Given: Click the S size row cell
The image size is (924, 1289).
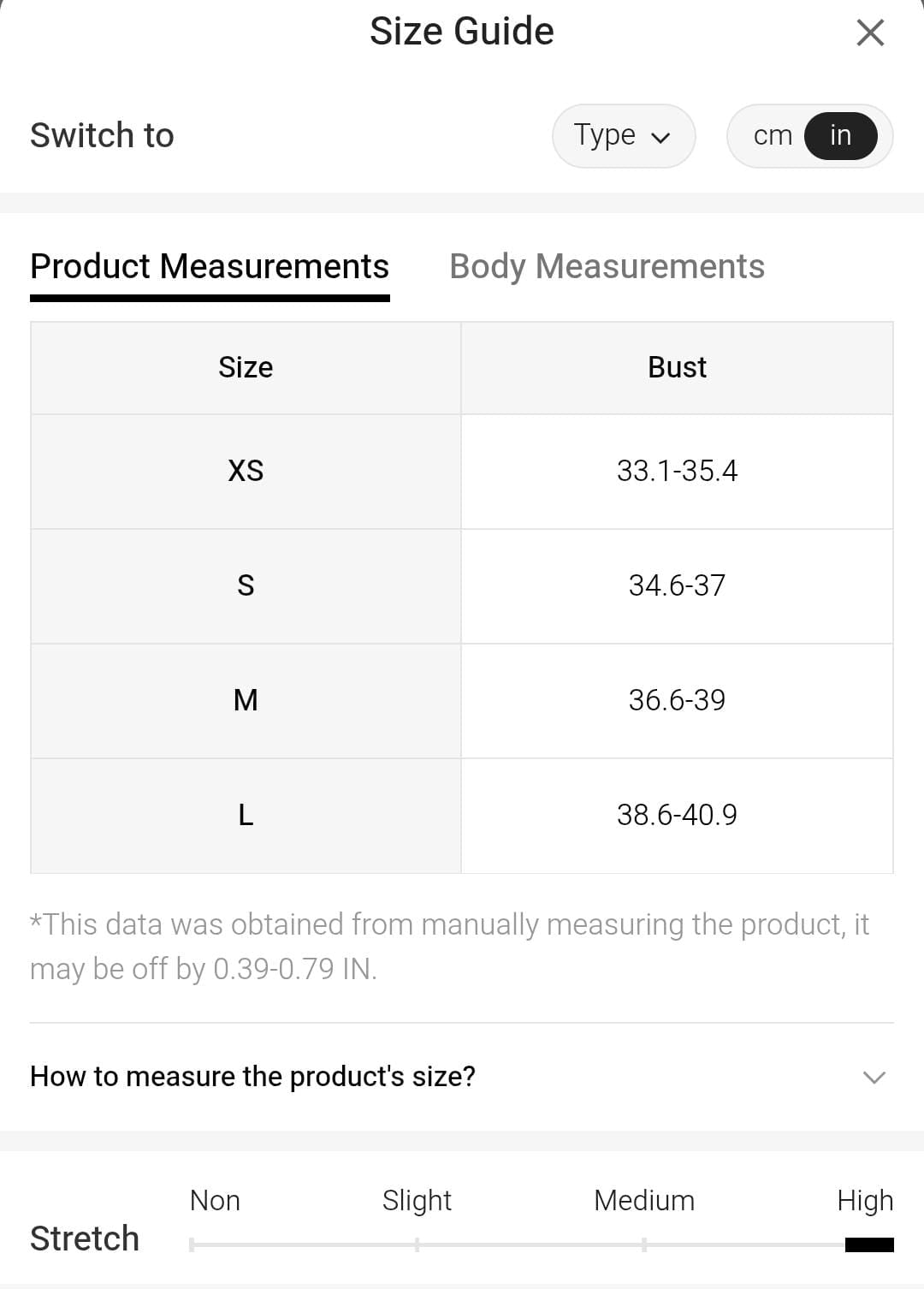Looking at the screenshot, I should coord(246,585).
